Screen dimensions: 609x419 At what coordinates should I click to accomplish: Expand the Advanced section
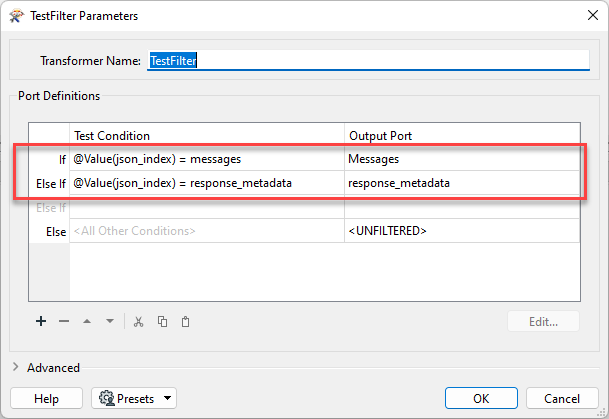pos(16,367)
